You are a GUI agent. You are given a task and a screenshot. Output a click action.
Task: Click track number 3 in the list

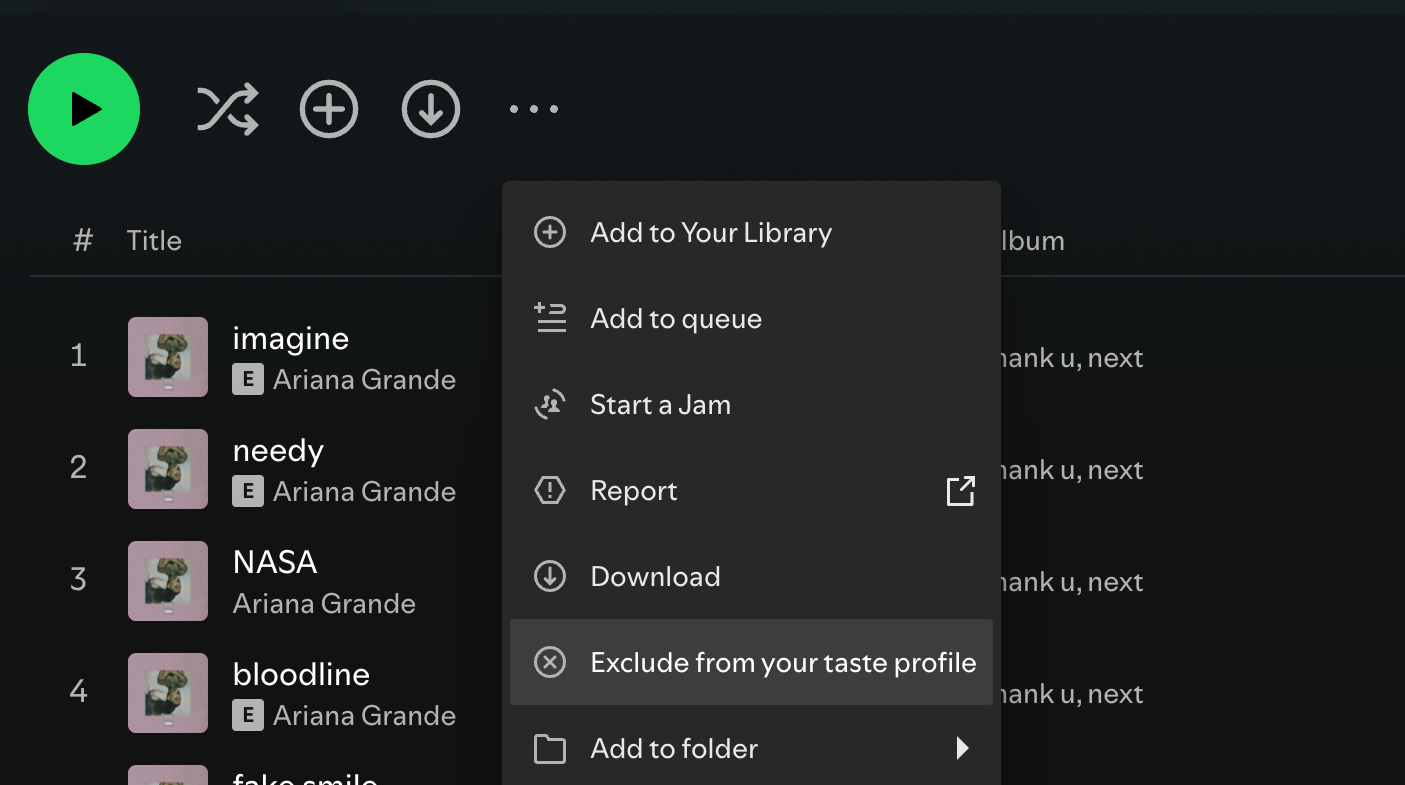coord(78,580)
